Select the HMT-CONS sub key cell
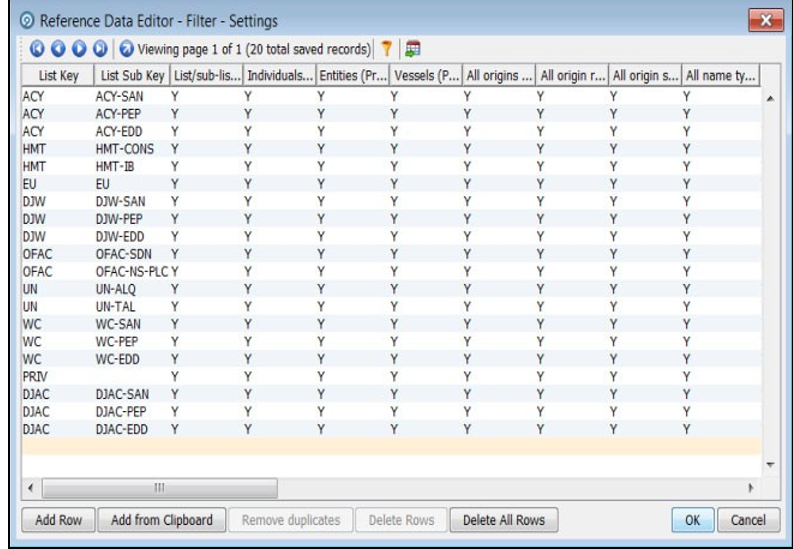This screenshot has width=793, height=549. point(132,149)
